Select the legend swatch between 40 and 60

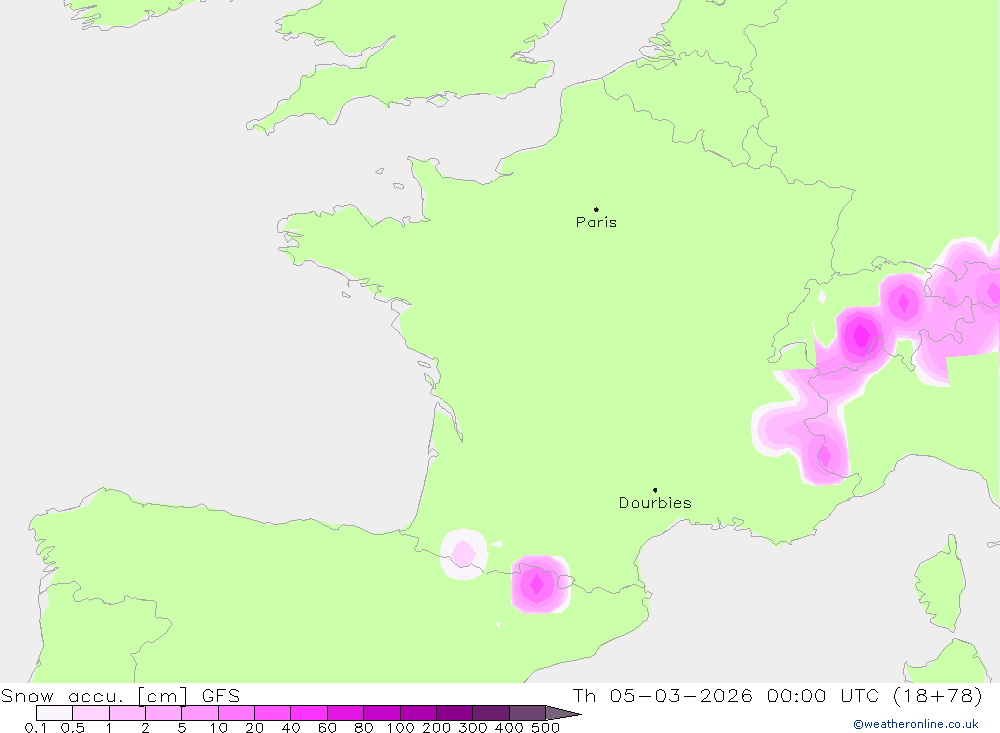(x=309, y=713)
